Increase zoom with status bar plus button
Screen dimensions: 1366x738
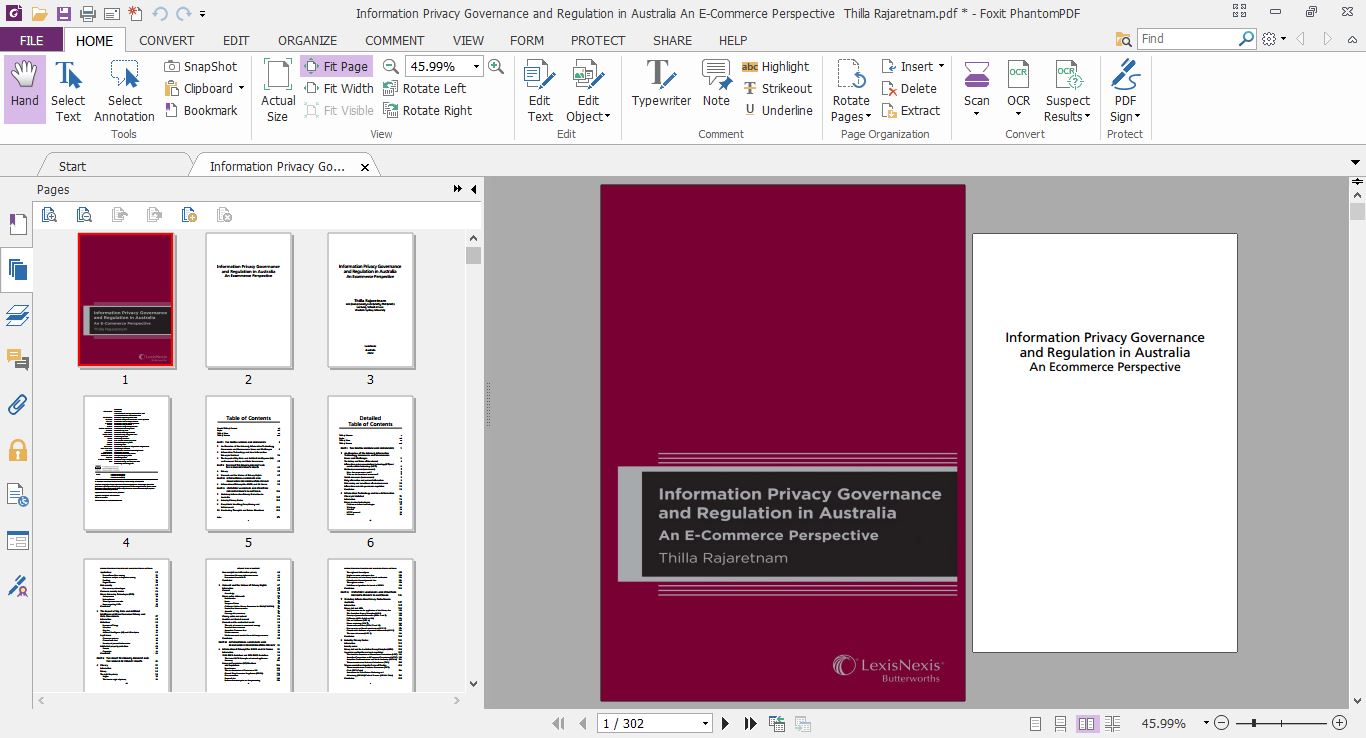(x=1339, y=723)
